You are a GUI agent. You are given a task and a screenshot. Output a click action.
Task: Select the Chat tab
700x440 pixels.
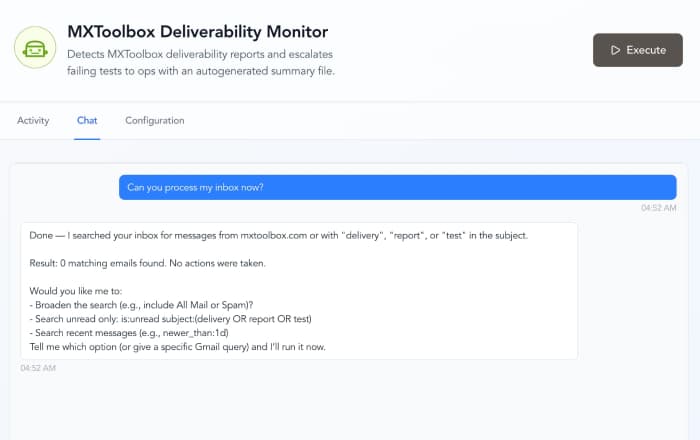87,121
